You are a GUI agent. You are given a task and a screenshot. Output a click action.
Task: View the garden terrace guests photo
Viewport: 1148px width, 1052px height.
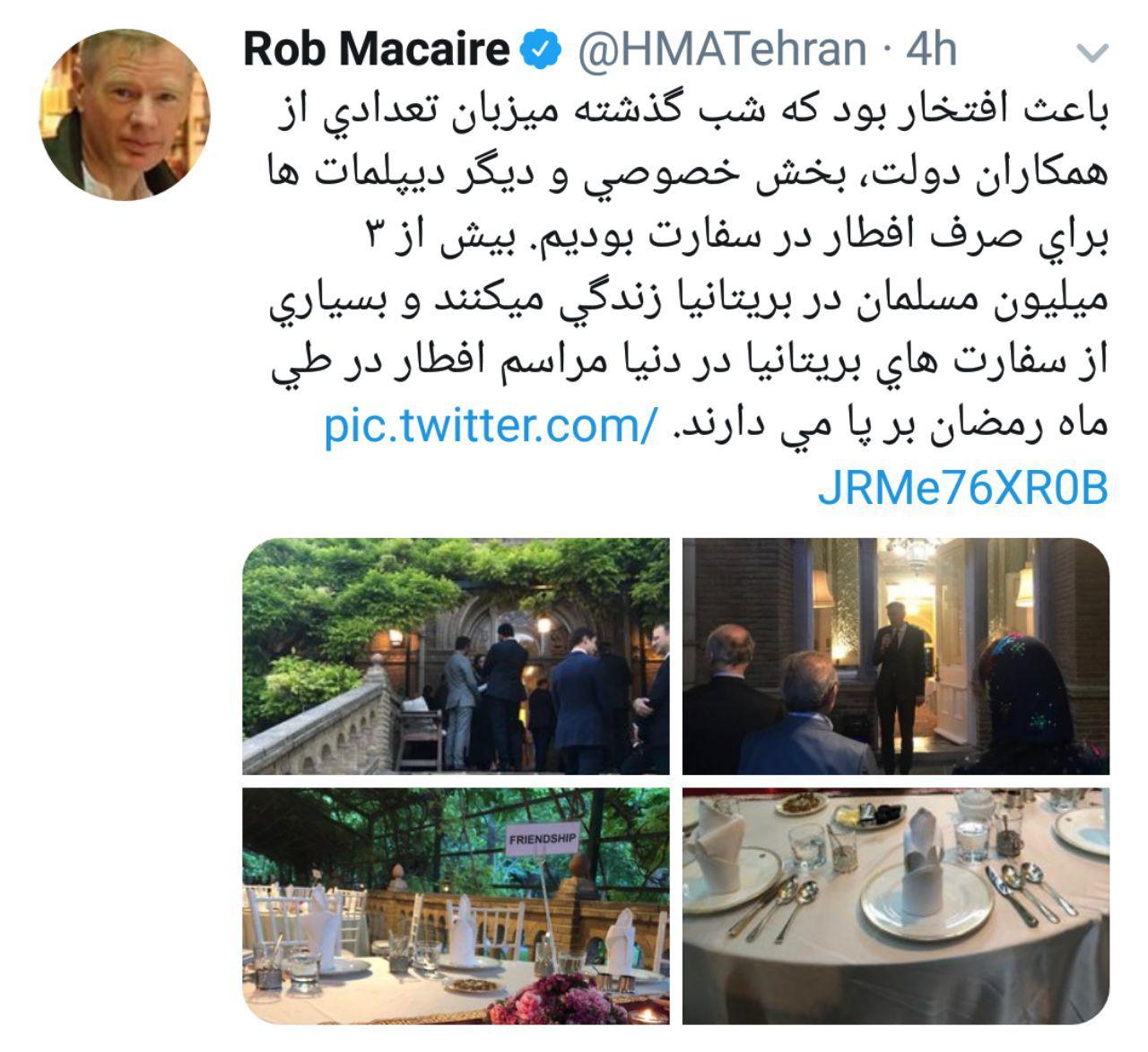click(x=456, y=656)
